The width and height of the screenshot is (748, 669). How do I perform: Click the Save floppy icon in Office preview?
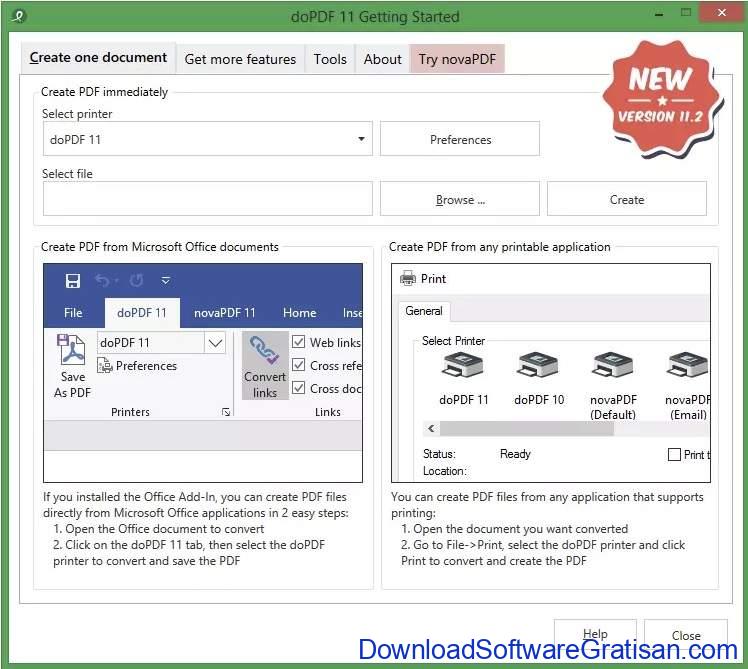73,281
